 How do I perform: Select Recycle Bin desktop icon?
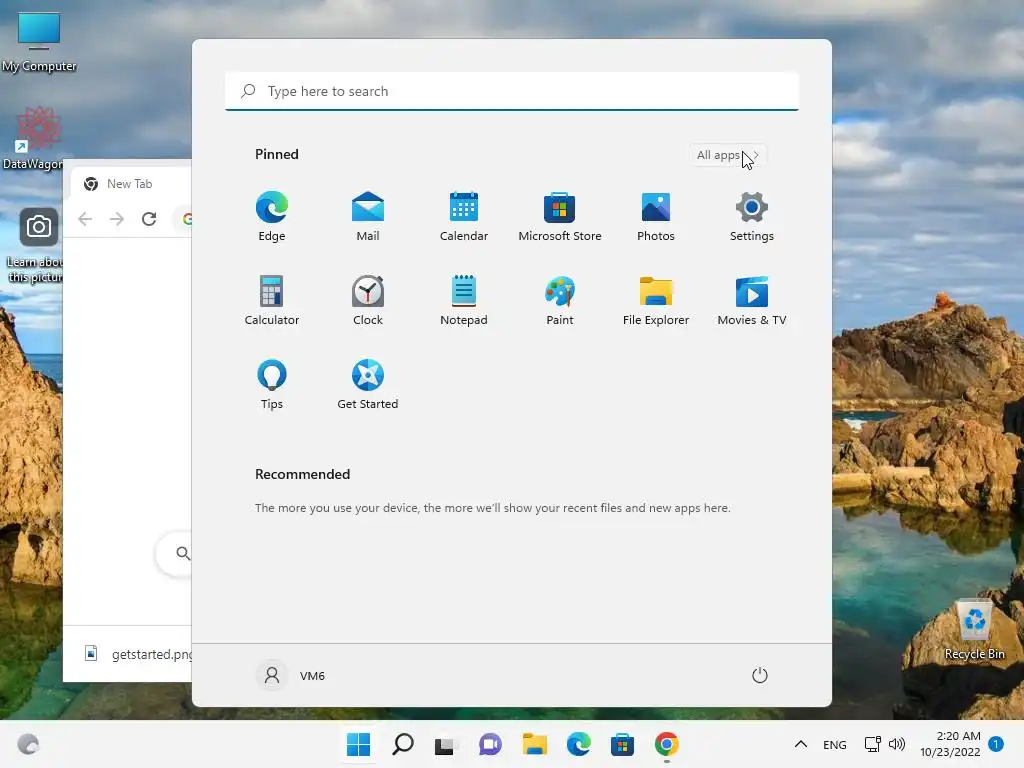click(x=974, y=630)
